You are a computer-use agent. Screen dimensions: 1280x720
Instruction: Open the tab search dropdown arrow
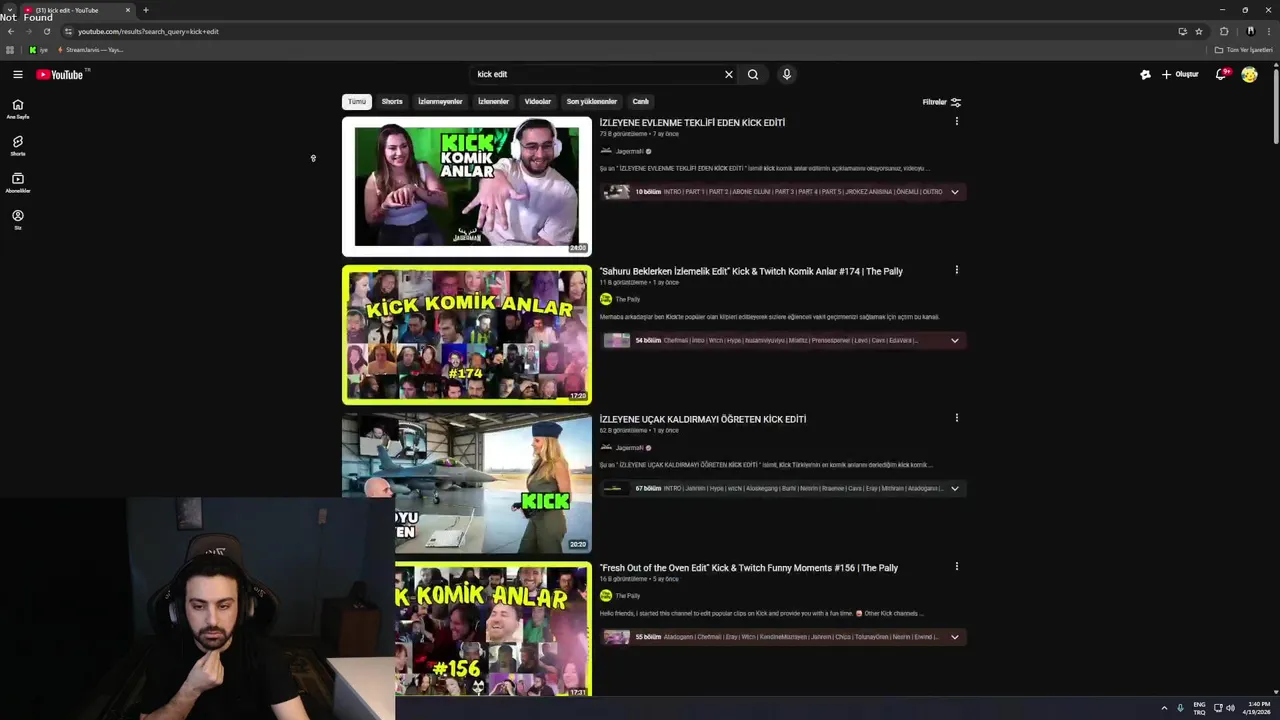[9, 10]
